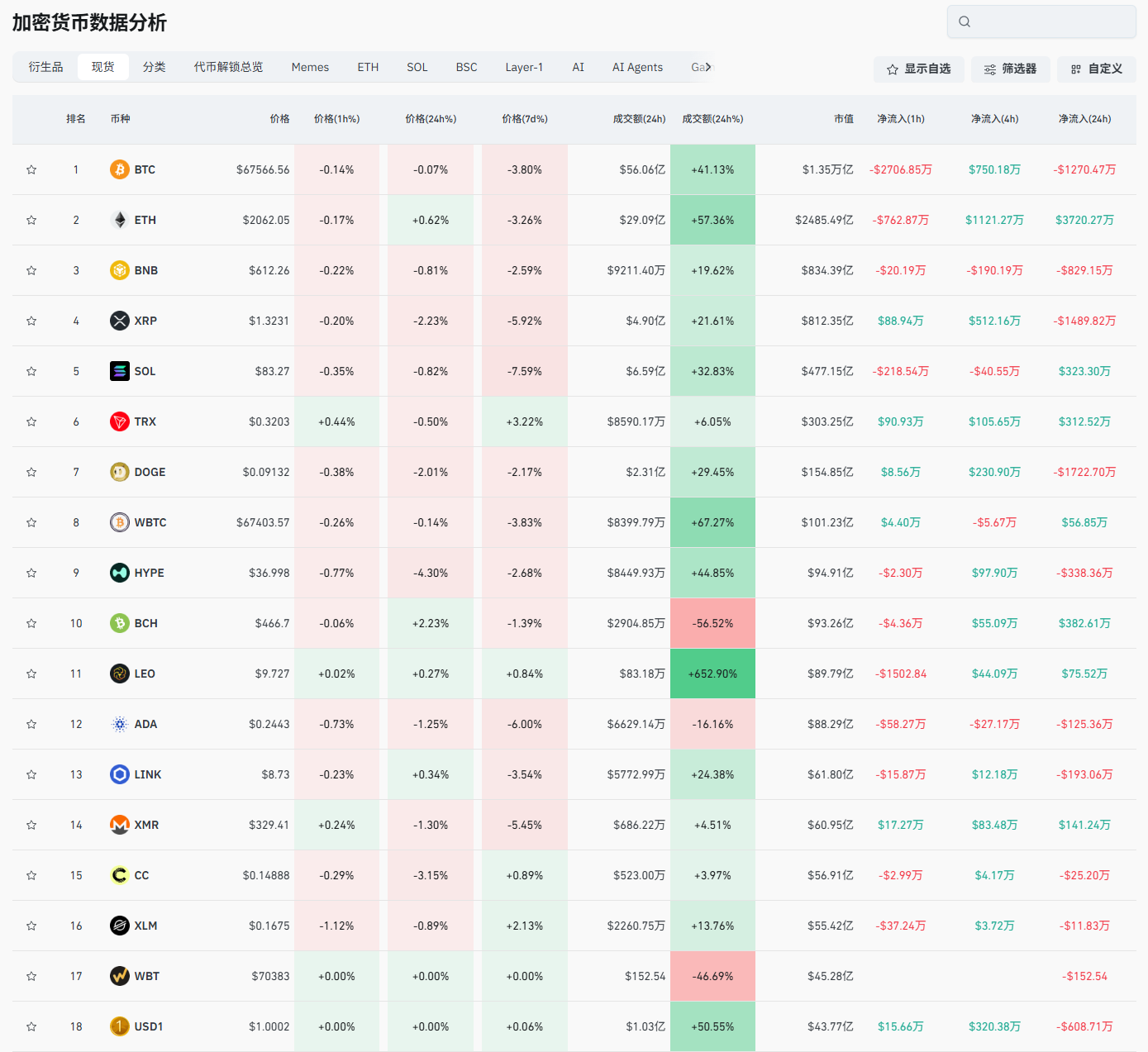Open the 筛选器 filter panel

point(1010,69)
